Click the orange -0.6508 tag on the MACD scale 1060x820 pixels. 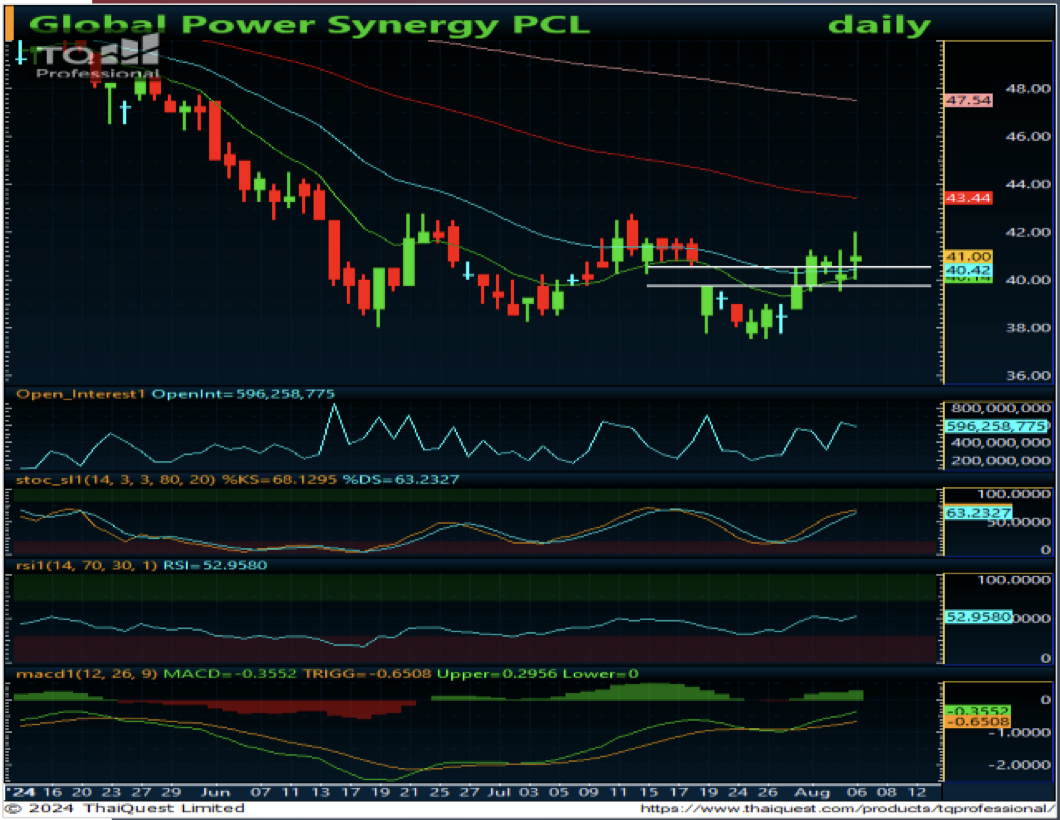tap(978, 722)
